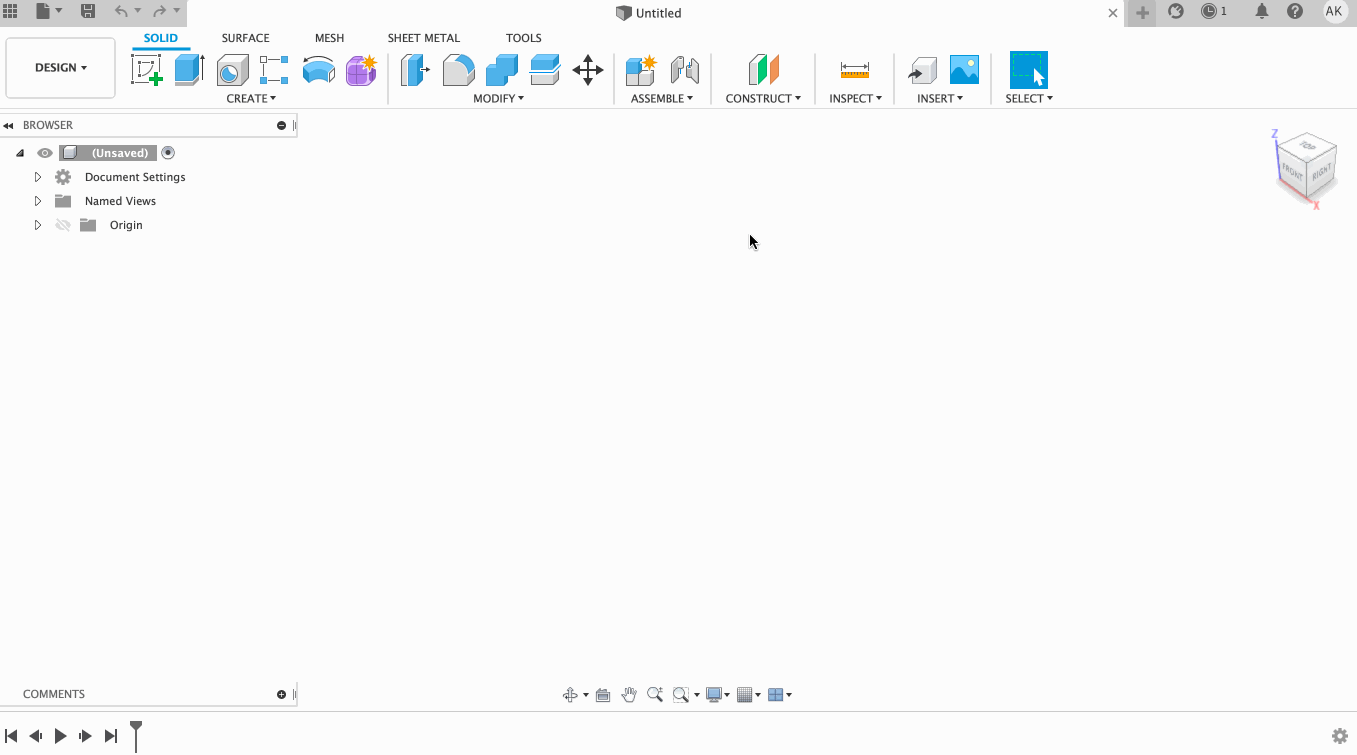This screenshot has width=1357, height=755.
Task: Open the Assemble dropdown menu
Action: click(x=662, y=98)
